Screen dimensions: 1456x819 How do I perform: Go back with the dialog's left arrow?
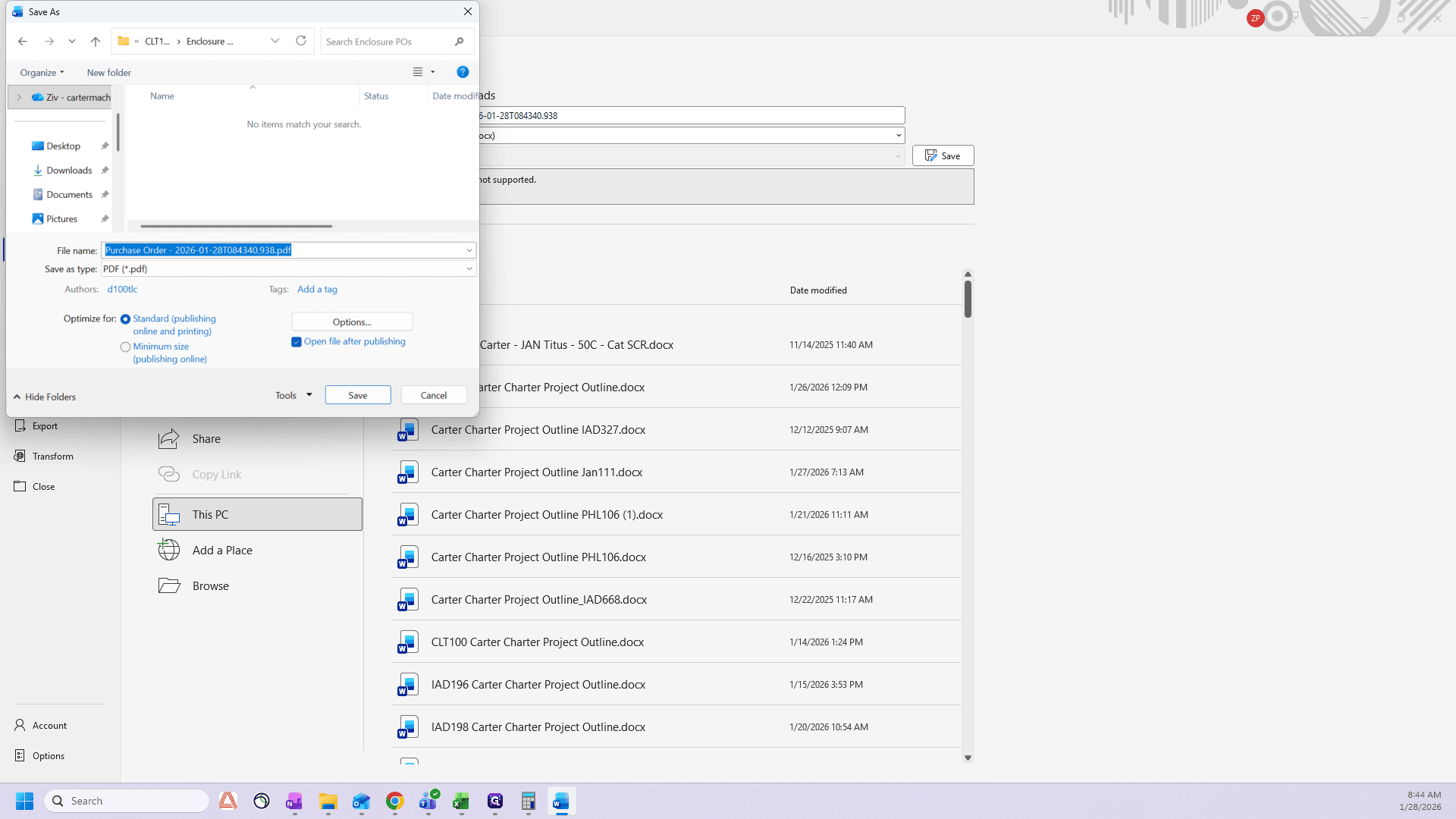click(x=23, y=42)
